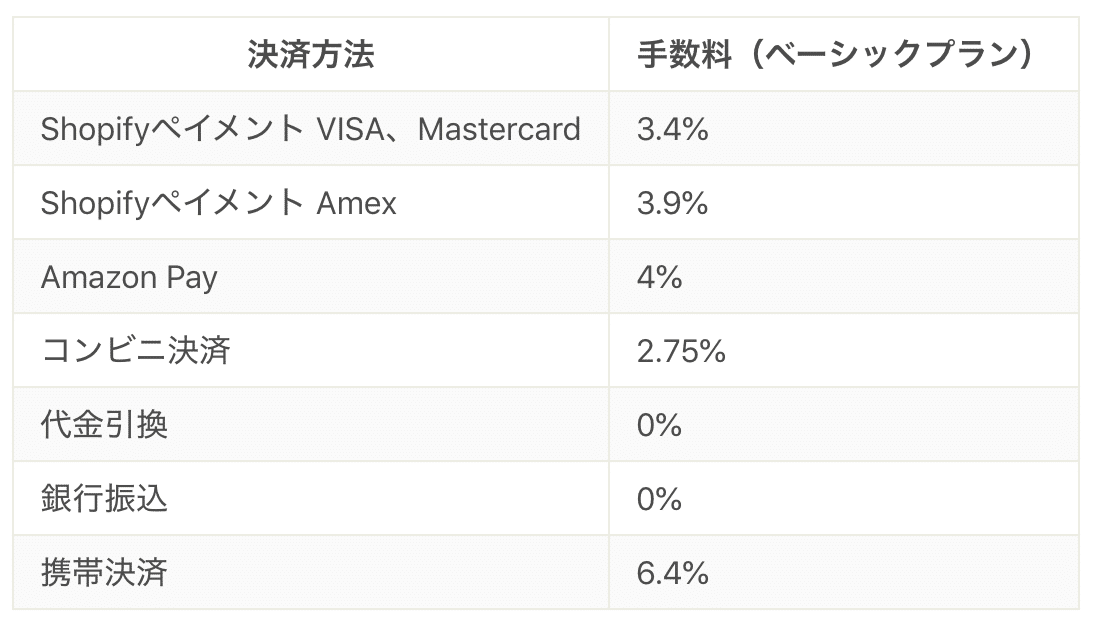Select the 6.4% fee cell

[x=672, y=573]
